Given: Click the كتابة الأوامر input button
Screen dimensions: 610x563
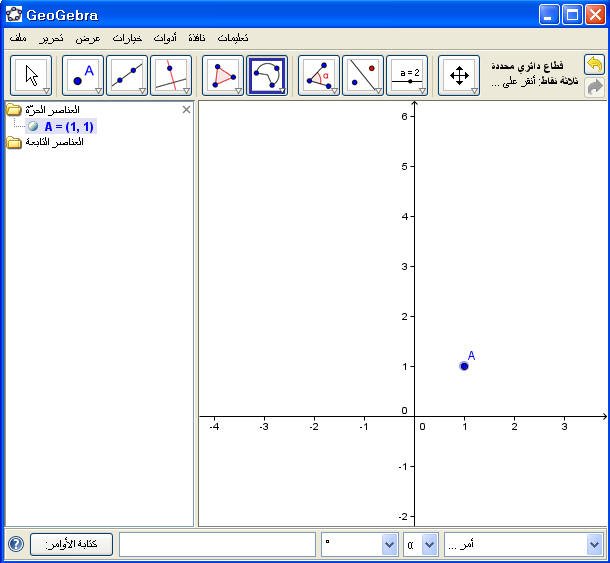Looking at the screenshot, I should click(x=71, y=545).
